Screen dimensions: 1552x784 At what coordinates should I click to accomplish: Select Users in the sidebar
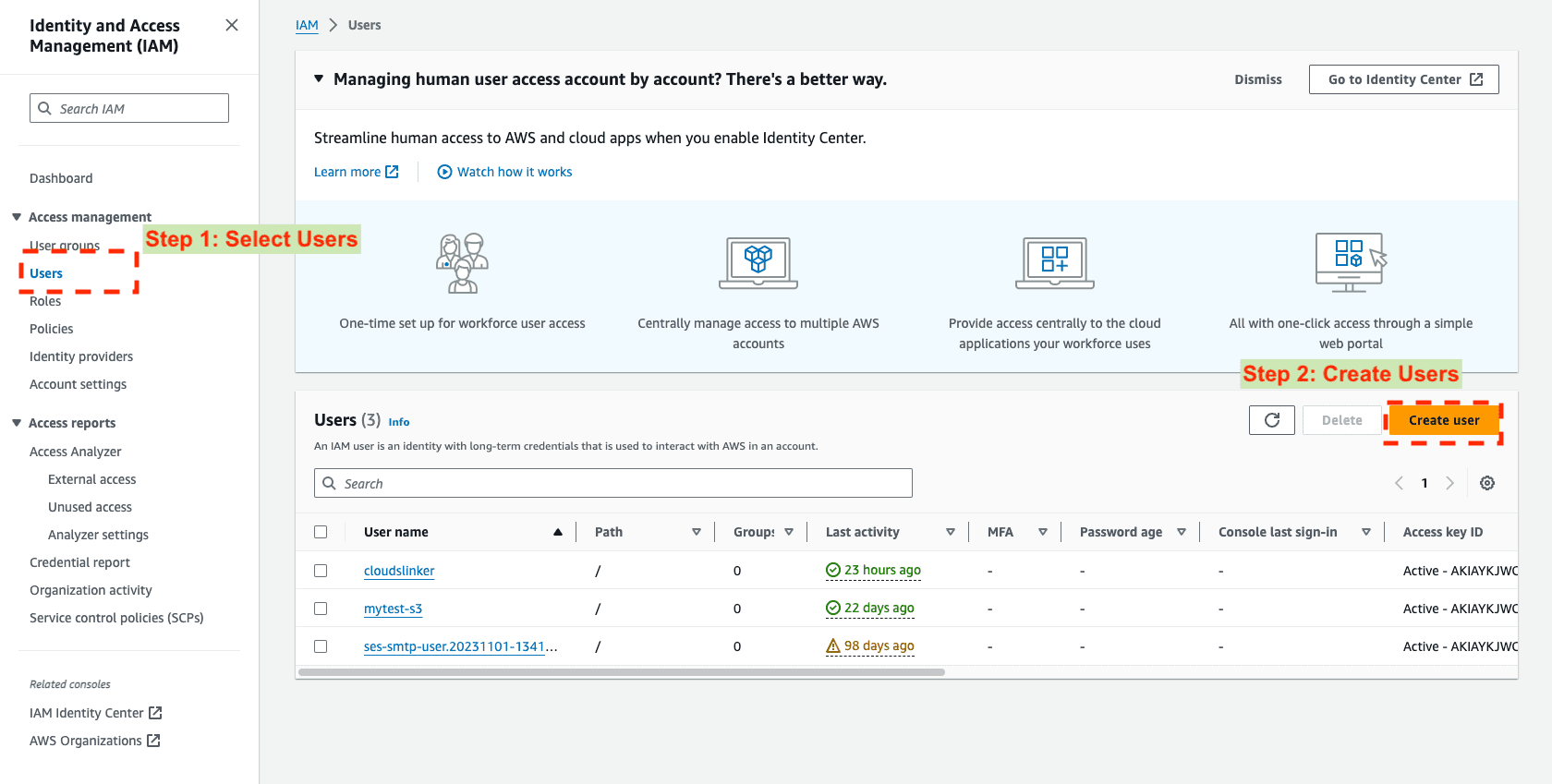pos(46,273)
